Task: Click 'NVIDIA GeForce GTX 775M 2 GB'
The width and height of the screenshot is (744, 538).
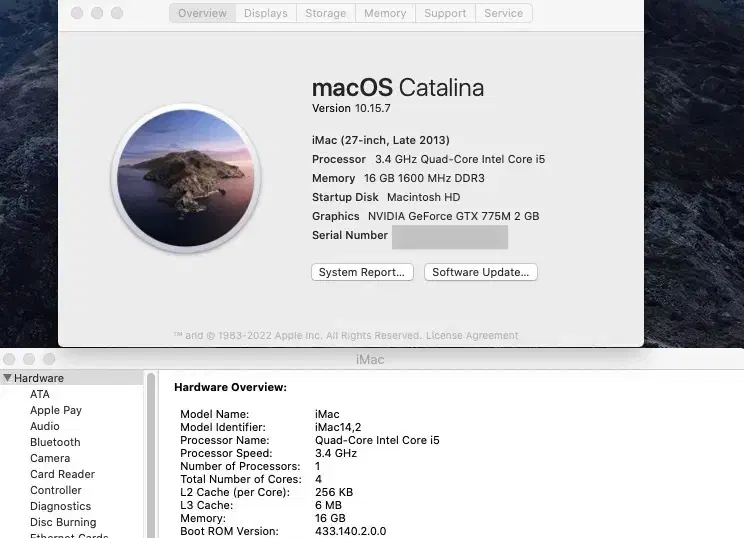Action: tap(454, 216)
